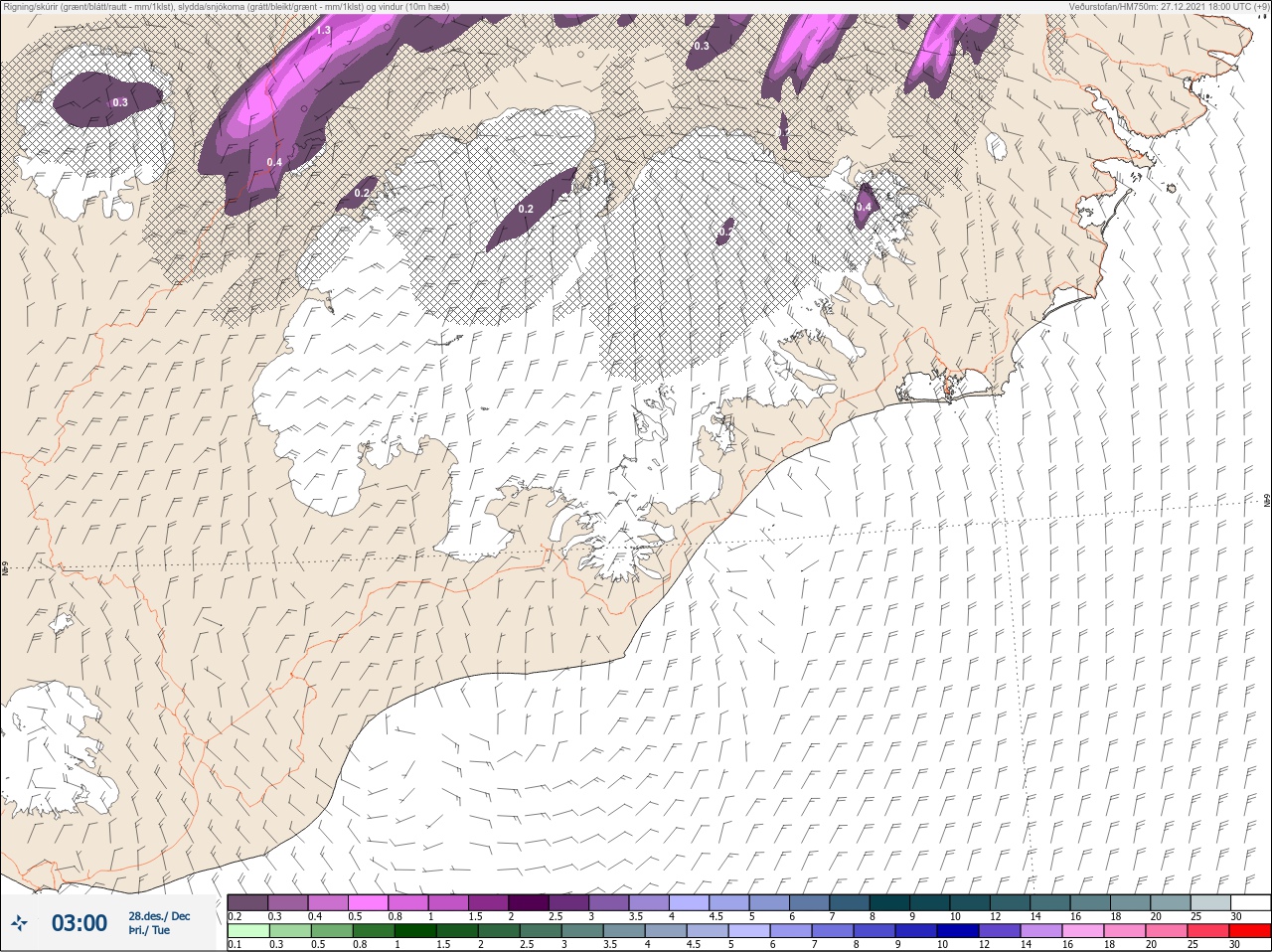Select the upper legend swatch between 0.2 and 0.3
1272x952 pixels.
pos(247,902)
